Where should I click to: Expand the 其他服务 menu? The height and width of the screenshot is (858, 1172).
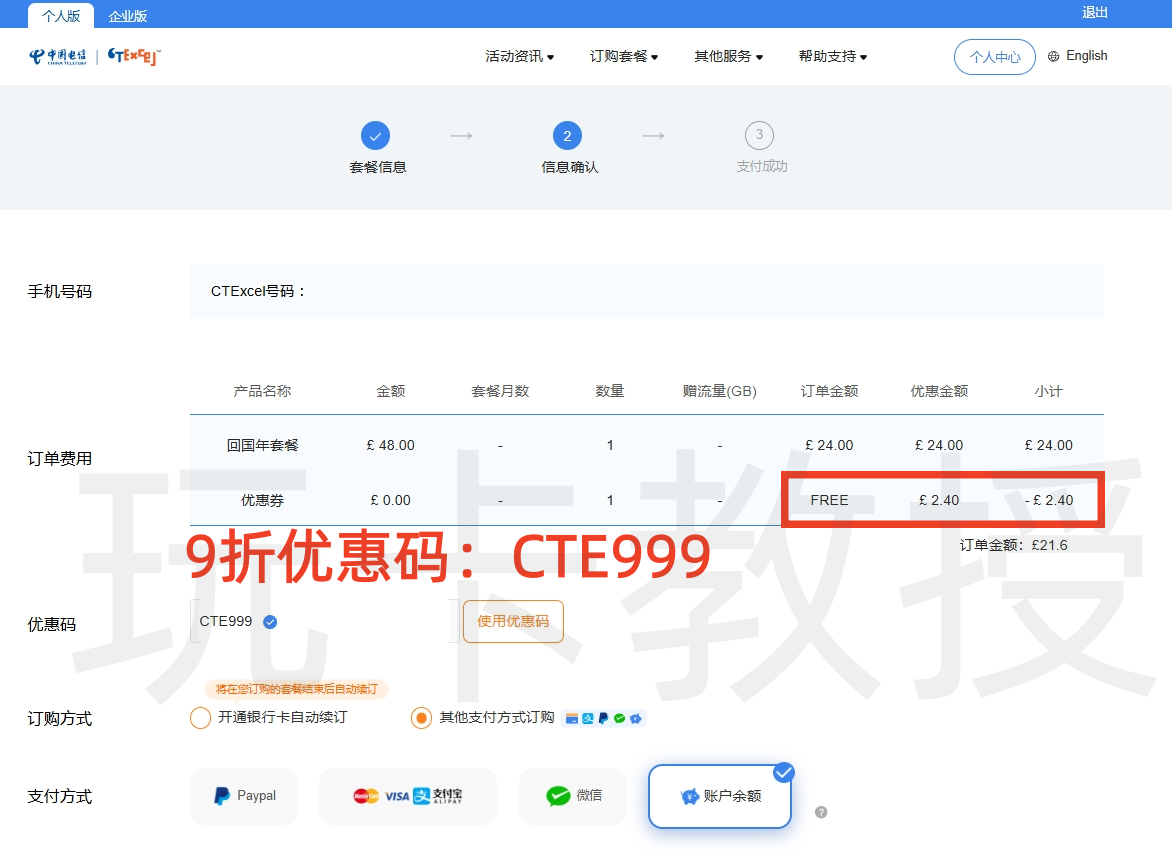pos(729,56)
